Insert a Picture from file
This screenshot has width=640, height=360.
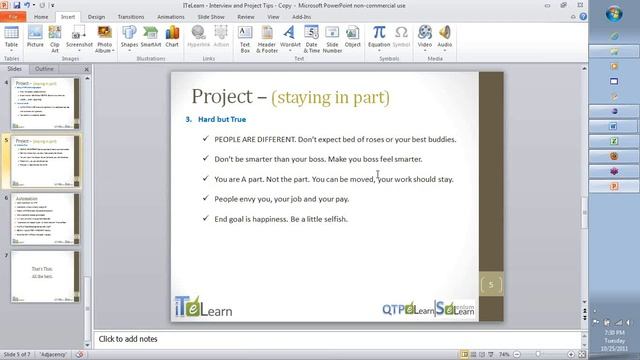pos(35,36)
